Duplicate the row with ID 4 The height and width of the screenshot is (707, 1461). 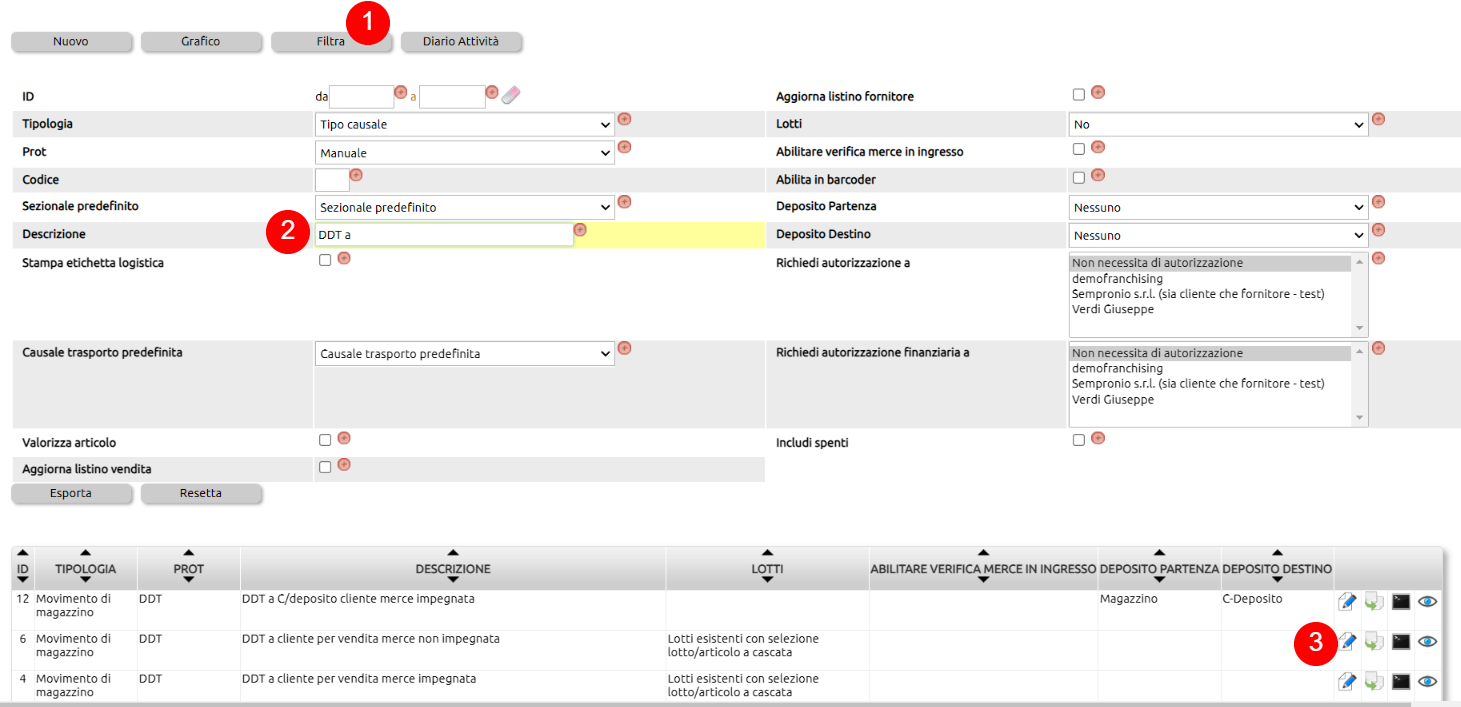tap(1374, 681)
